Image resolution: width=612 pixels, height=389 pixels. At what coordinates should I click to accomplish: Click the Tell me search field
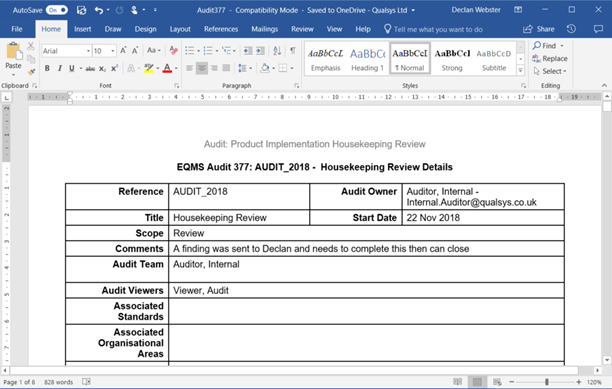[438, 29]
